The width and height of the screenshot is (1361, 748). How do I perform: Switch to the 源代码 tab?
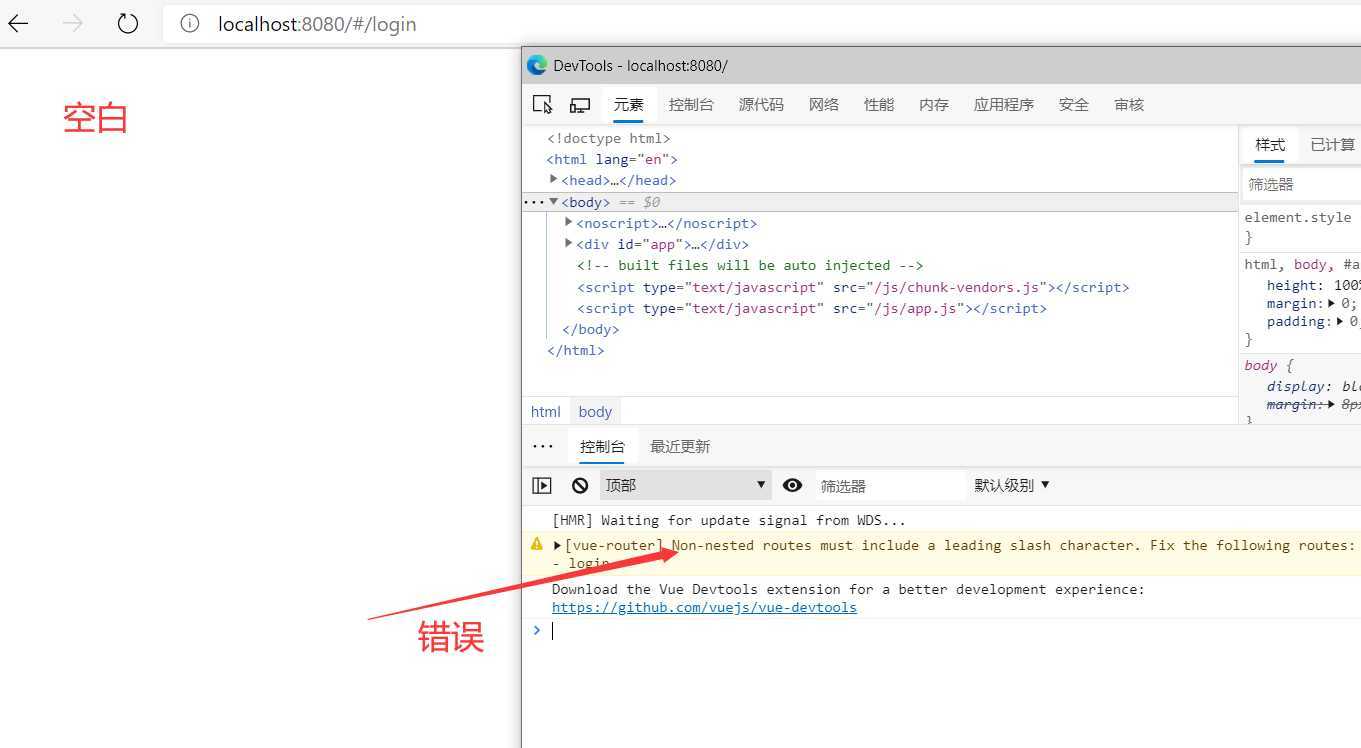[761, 105]
